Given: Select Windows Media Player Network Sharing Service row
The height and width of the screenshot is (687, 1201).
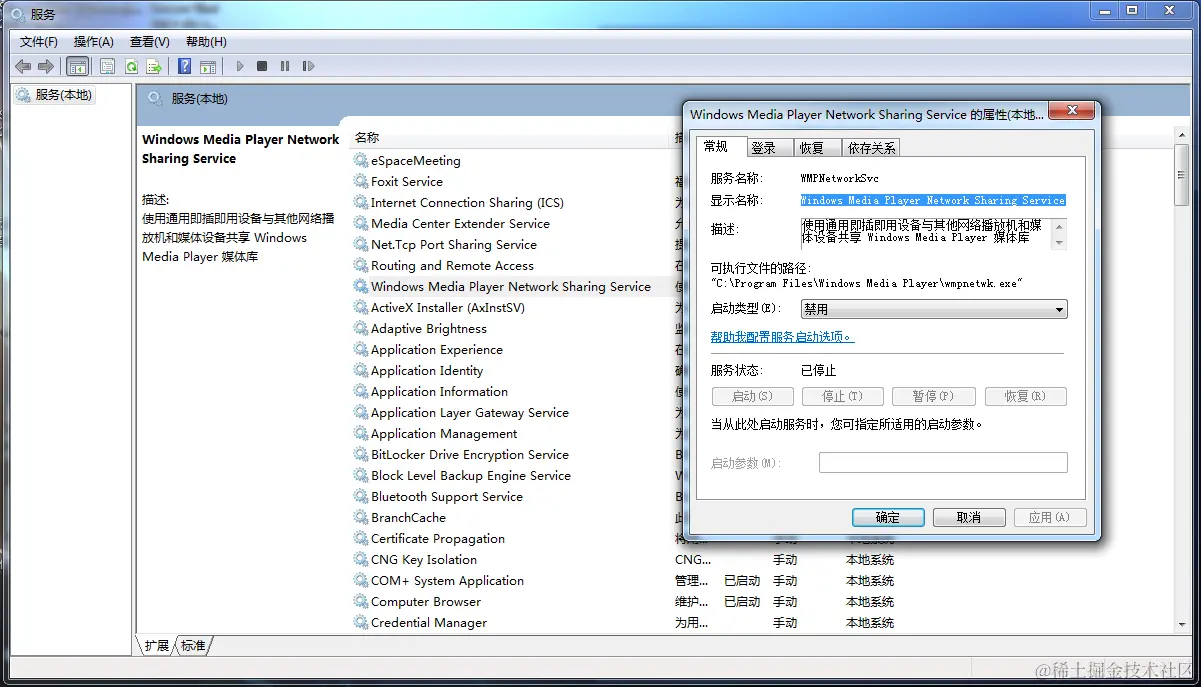Looking at the screenshot, I should tap(512, 286).
